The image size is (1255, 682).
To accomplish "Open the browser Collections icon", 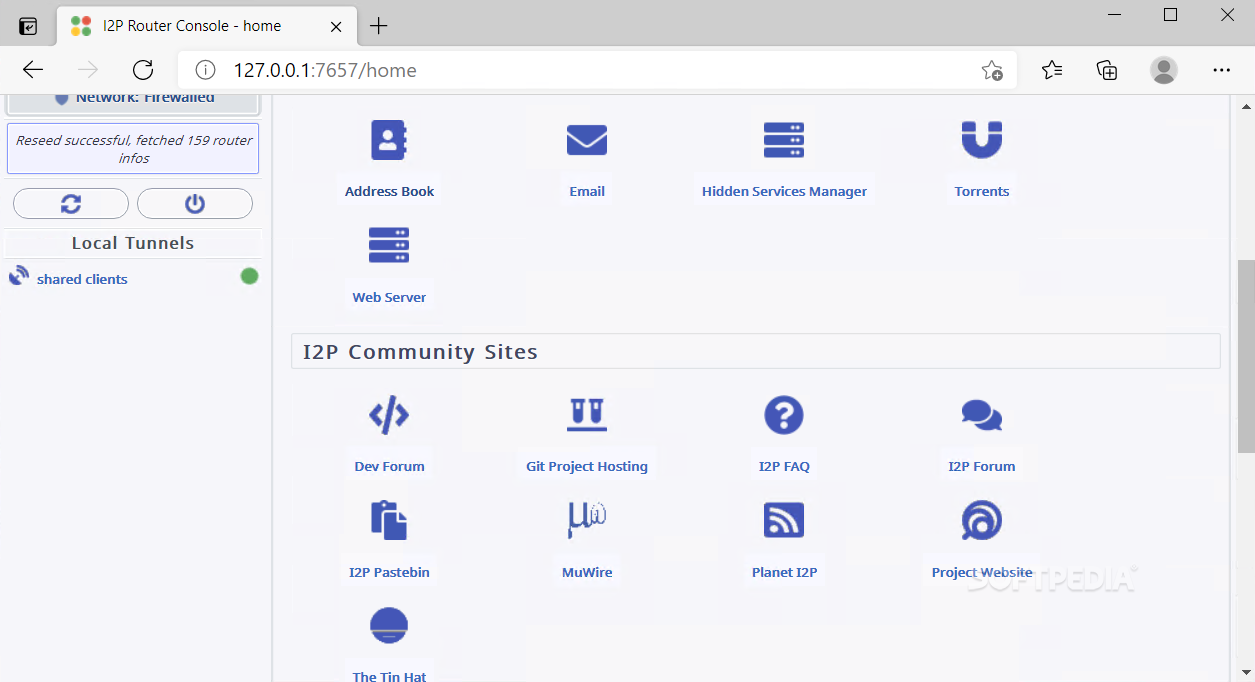I will [x=1107, y=70].
